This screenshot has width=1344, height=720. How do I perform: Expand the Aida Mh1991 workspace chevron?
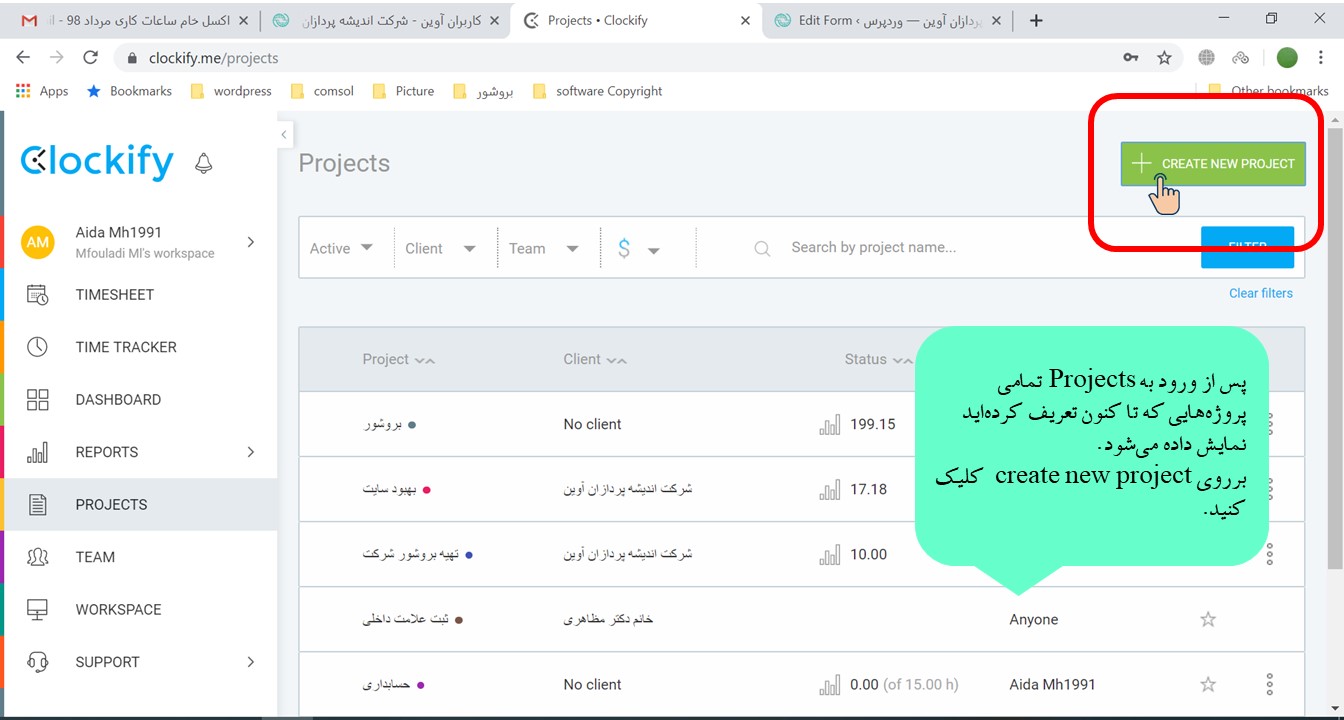[250, 242]
